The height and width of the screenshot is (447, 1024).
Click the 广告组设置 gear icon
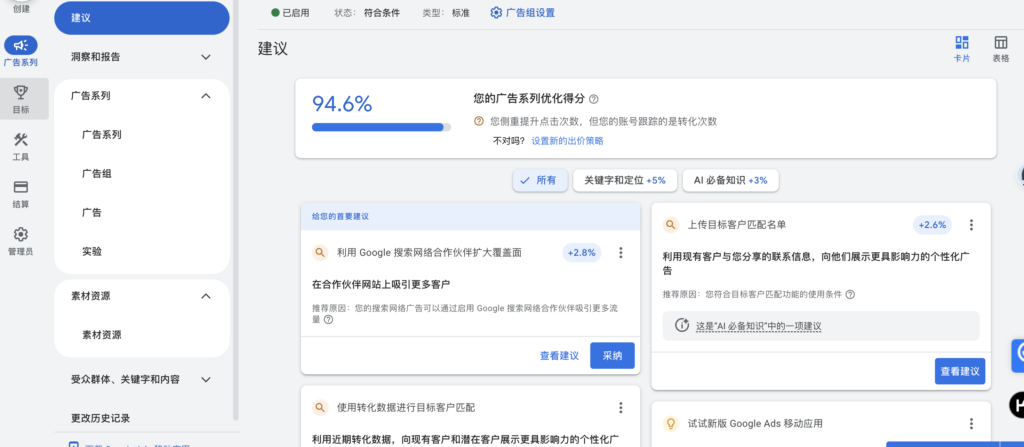(x=496, y=12)
